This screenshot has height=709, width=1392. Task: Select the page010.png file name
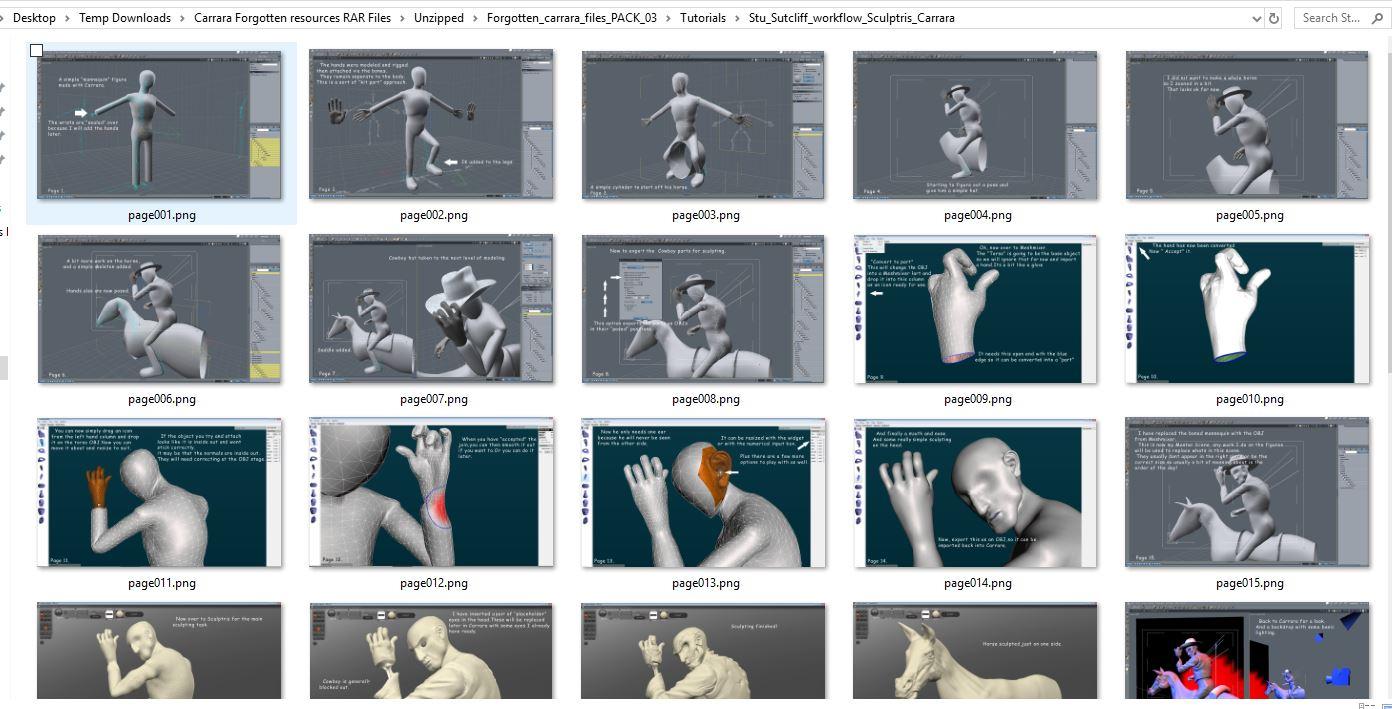(1250, 399)
